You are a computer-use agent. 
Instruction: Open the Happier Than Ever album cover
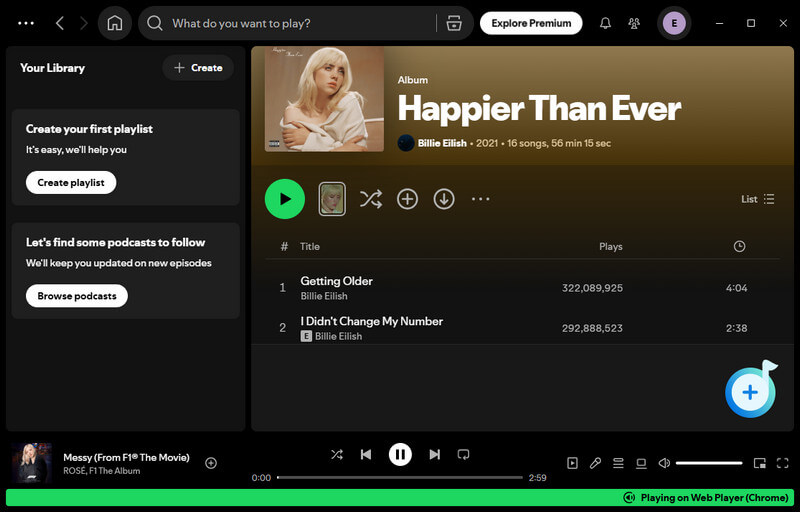pyautogui.click(x=324, y=99)
